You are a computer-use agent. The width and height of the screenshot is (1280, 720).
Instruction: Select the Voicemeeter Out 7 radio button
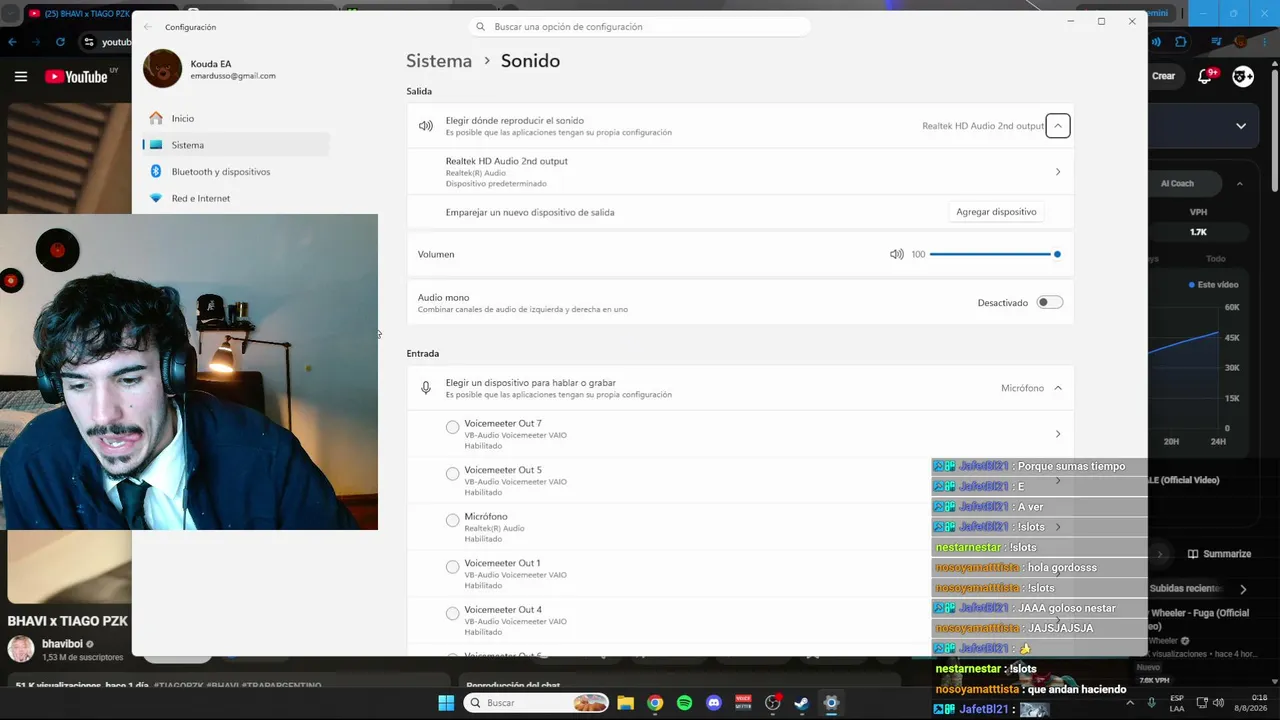click(x=453, y=427)
